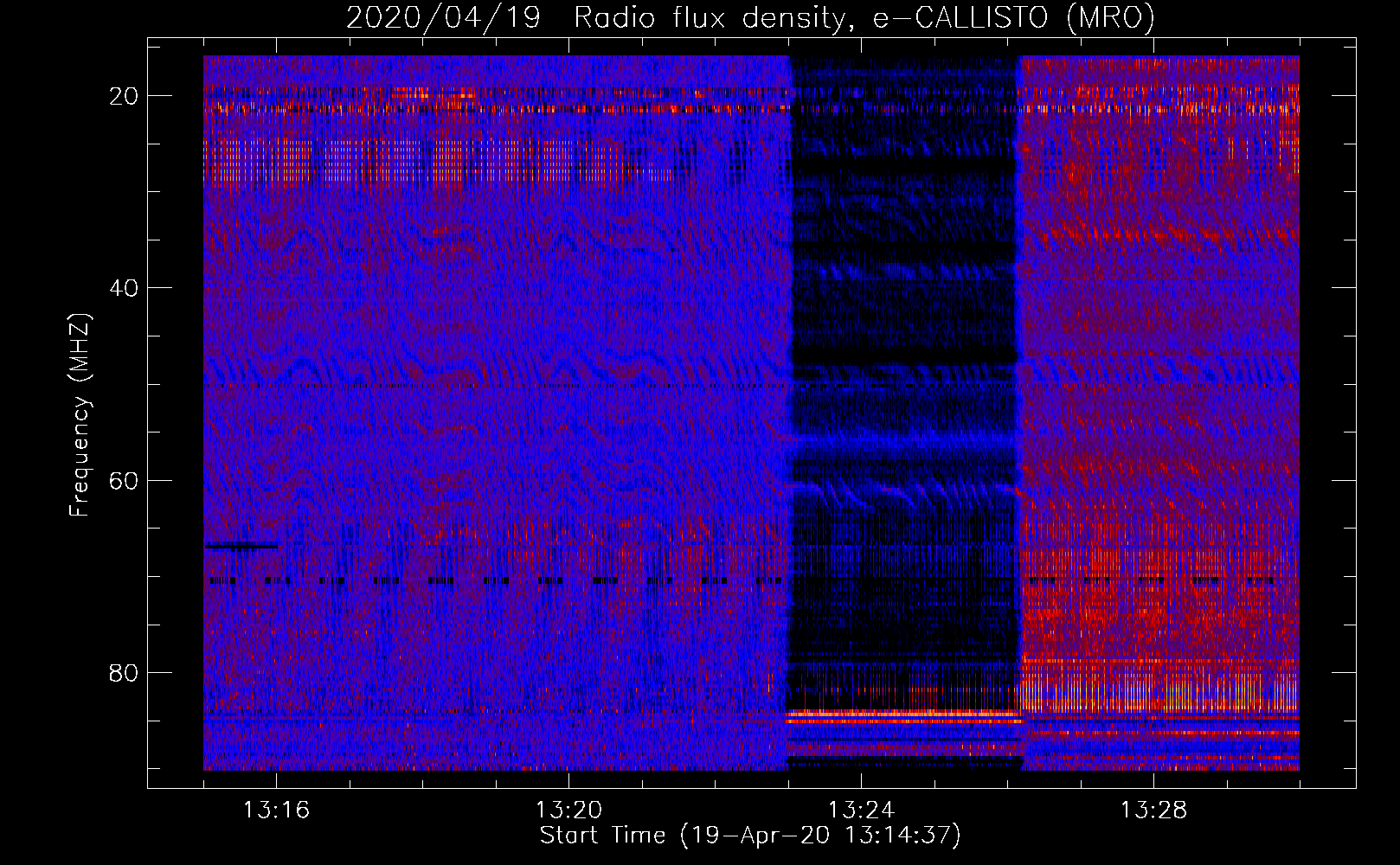Select the "Frequency (MHZ)" y-axis label
Viewport: 1400px width, 865px height.
[80, 415]
